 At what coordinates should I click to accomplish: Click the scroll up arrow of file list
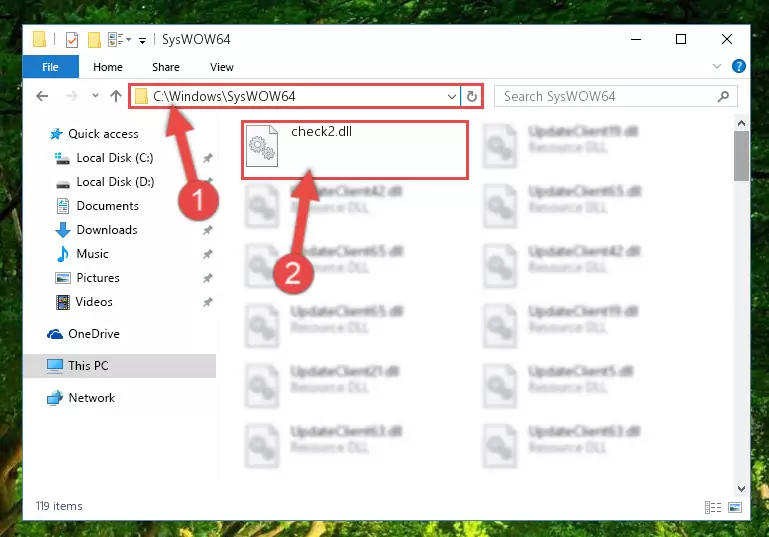click(x=741, y=123)
